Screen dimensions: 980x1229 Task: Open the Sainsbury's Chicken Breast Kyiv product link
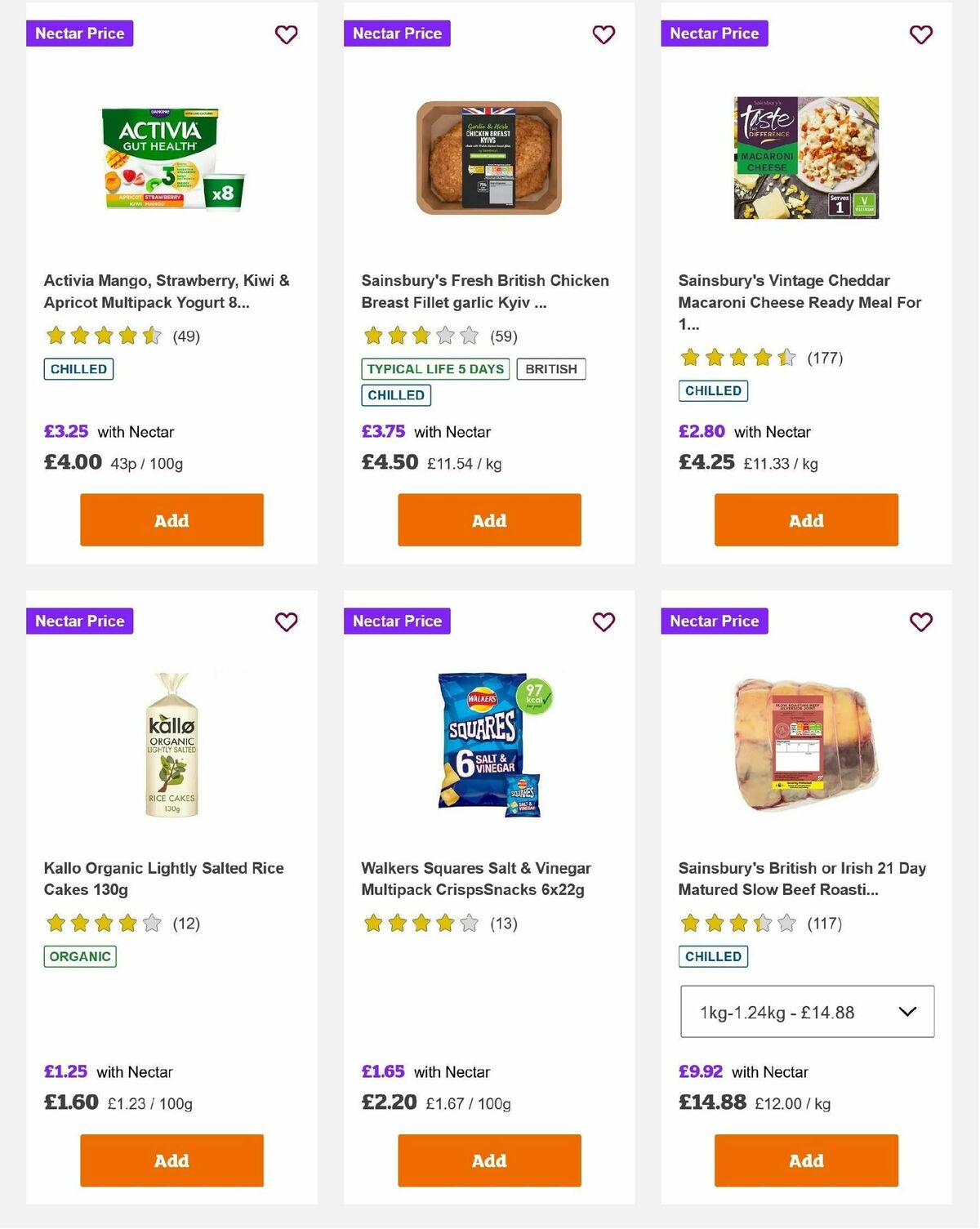pos(484,291)
